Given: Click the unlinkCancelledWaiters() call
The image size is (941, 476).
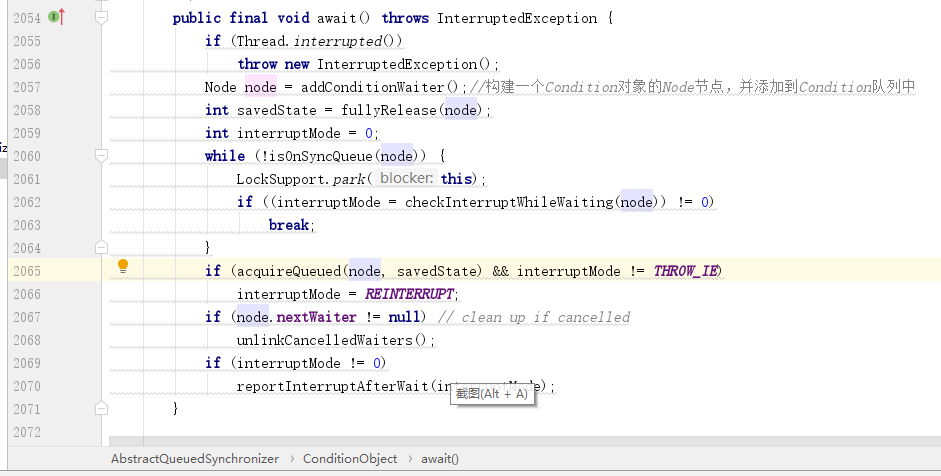Looking at the screenshot, I should click(x=333, y=340).
